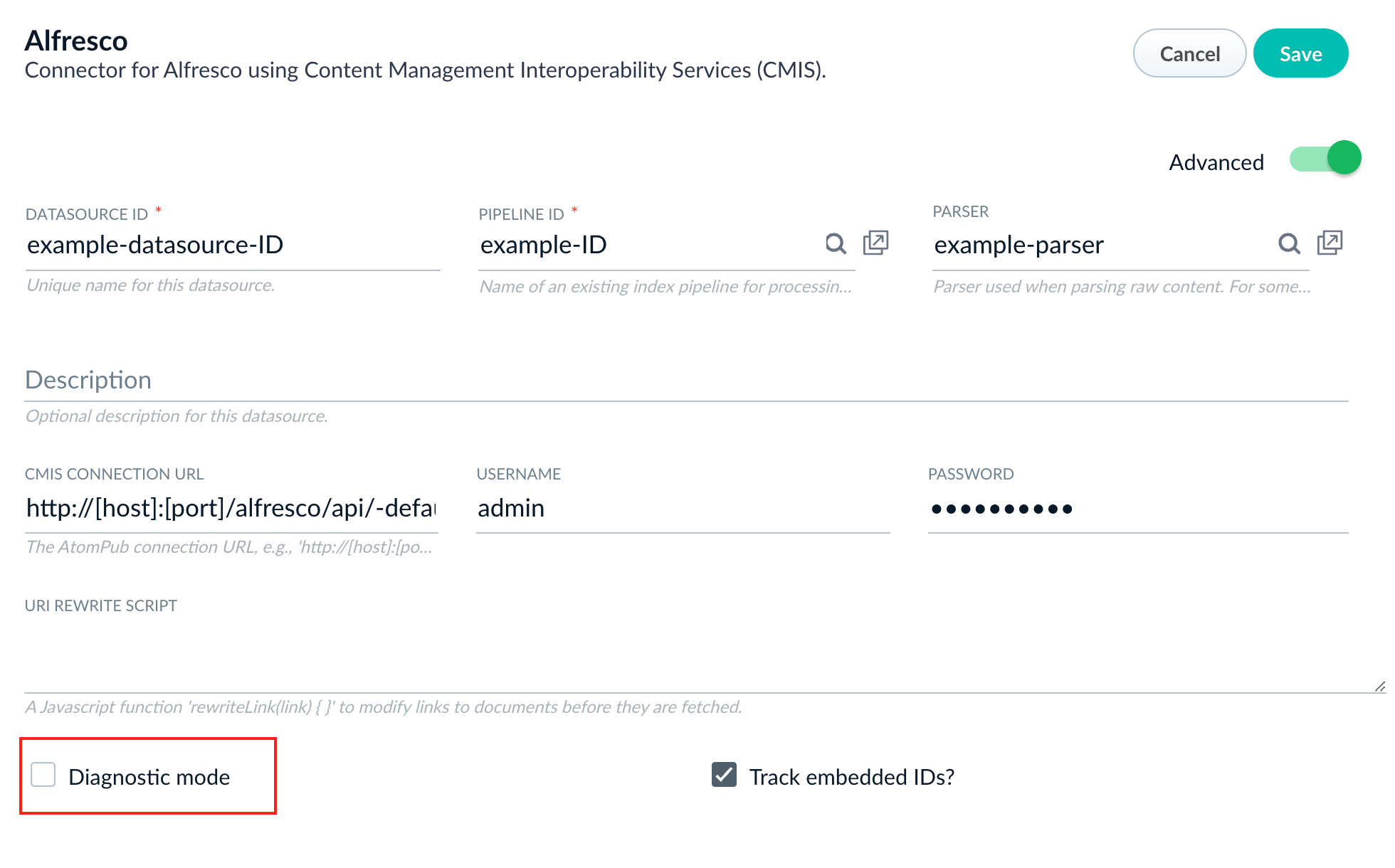Click the Diagnostic mode label text

point(149,777)
